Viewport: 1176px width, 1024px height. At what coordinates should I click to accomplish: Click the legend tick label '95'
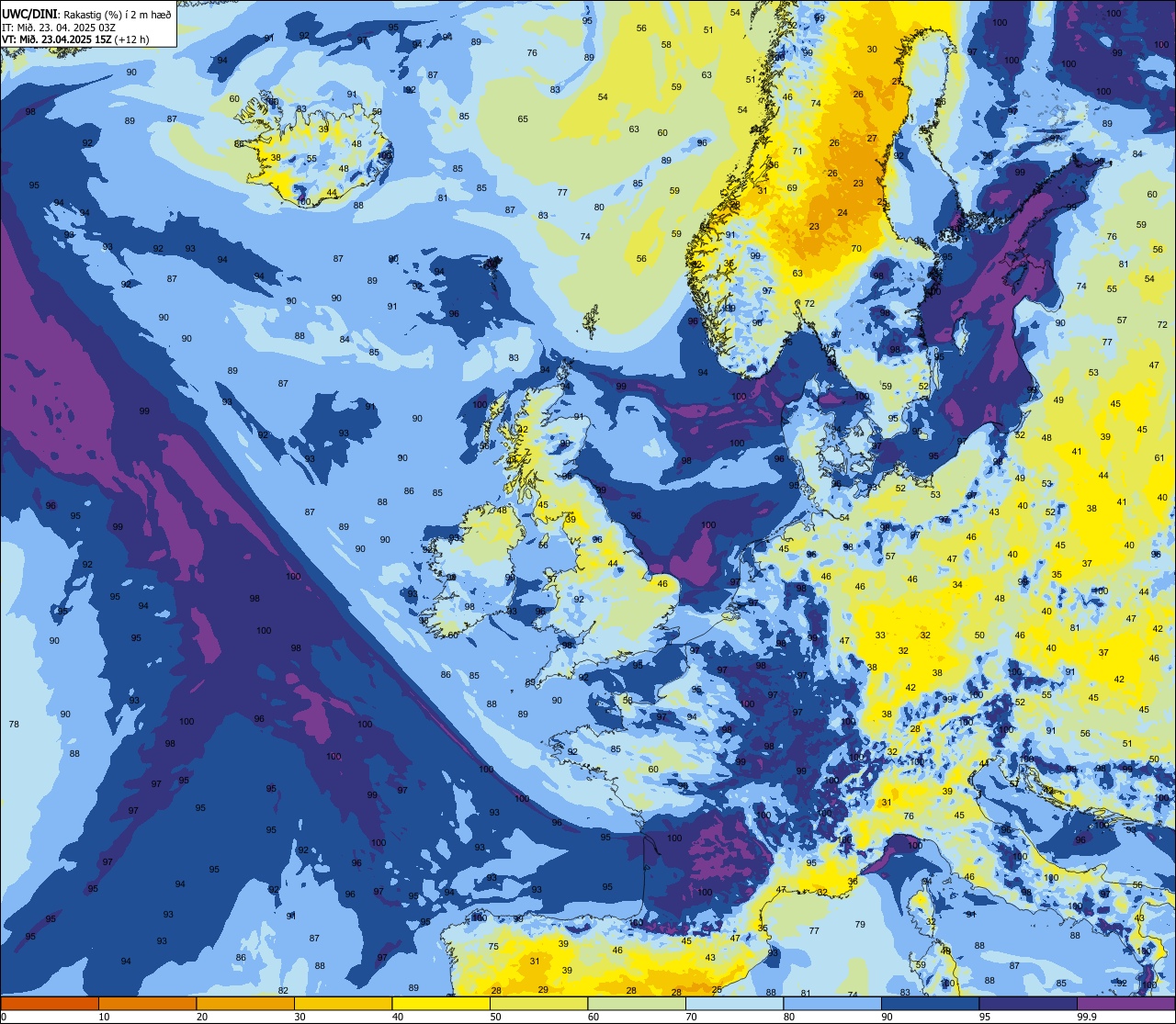point(985,1017)
